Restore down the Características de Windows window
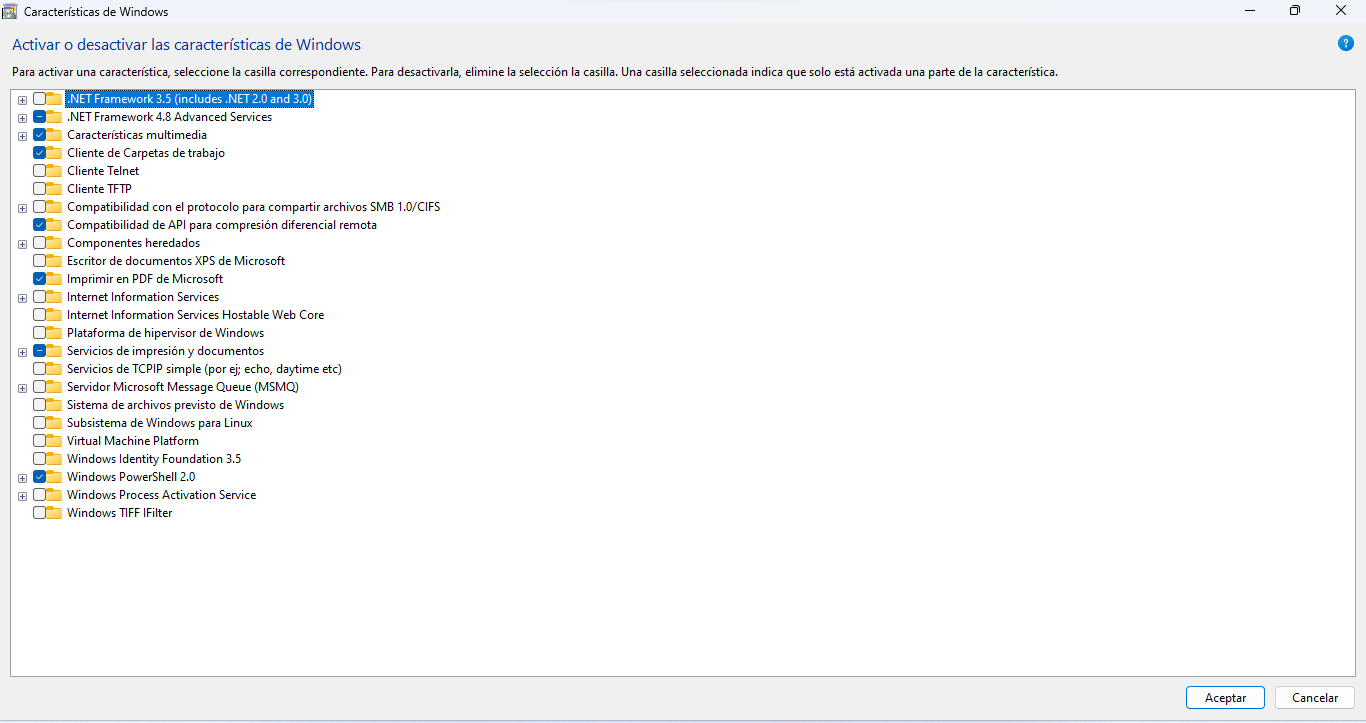 point(1295,11)
